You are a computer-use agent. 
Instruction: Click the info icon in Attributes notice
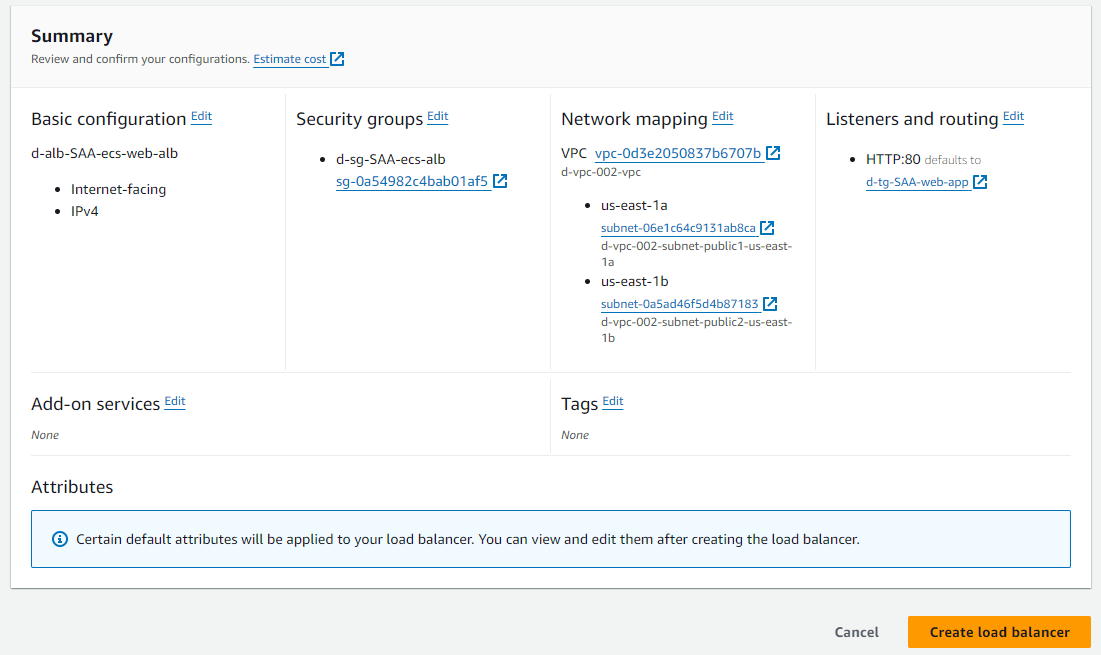(59, 539)
